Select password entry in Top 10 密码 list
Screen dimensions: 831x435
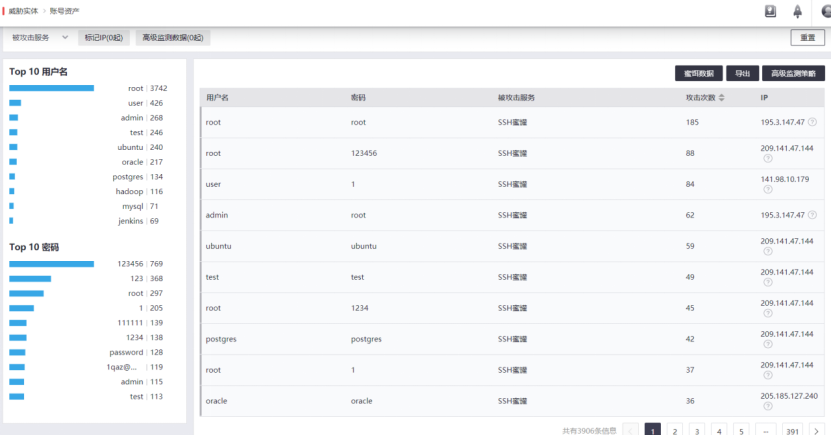click(x=126, y=352)
